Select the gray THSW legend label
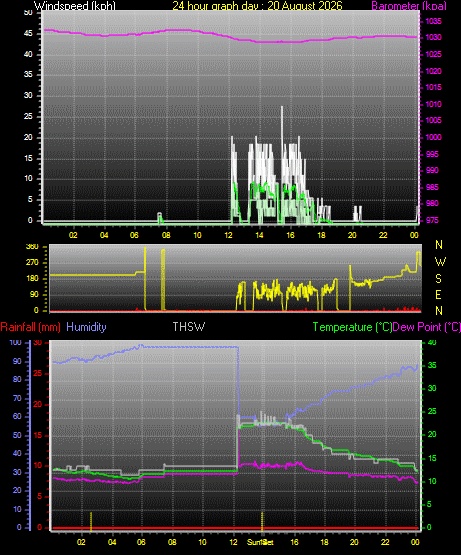The width and height of the screenshot is (461, 555). click(188, 327)
